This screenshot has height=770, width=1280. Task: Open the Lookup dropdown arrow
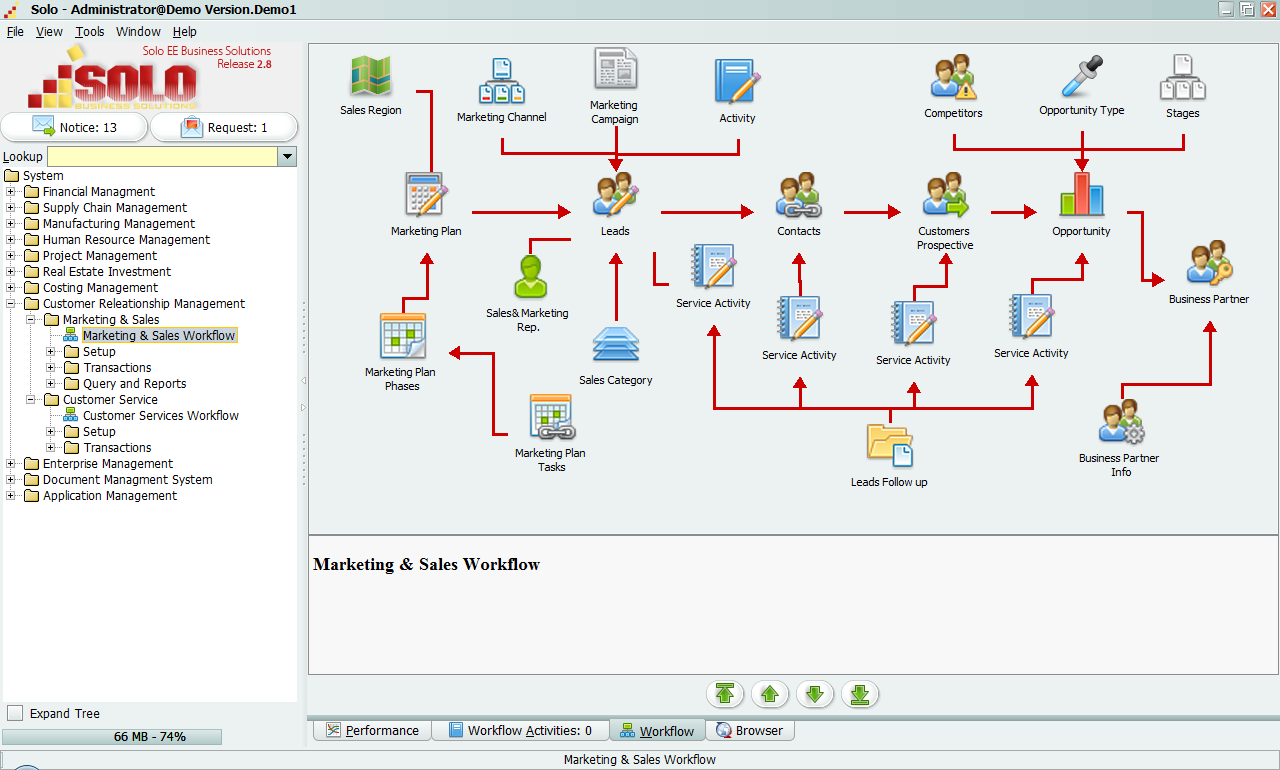[x=288, y=156]
